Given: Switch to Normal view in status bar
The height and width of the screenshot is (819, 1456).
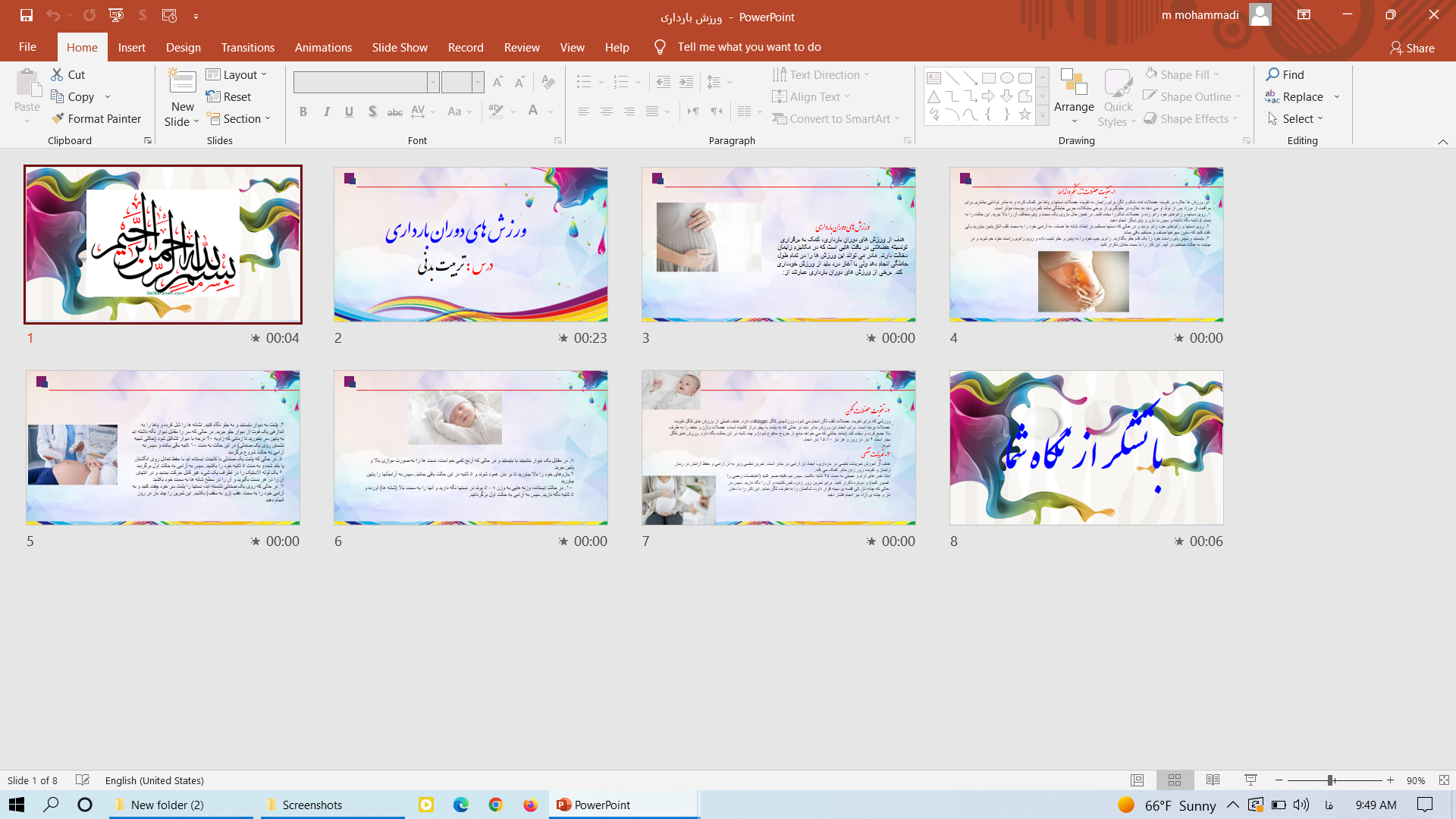Looking at the screenshot, I should tap(1137, 780).
